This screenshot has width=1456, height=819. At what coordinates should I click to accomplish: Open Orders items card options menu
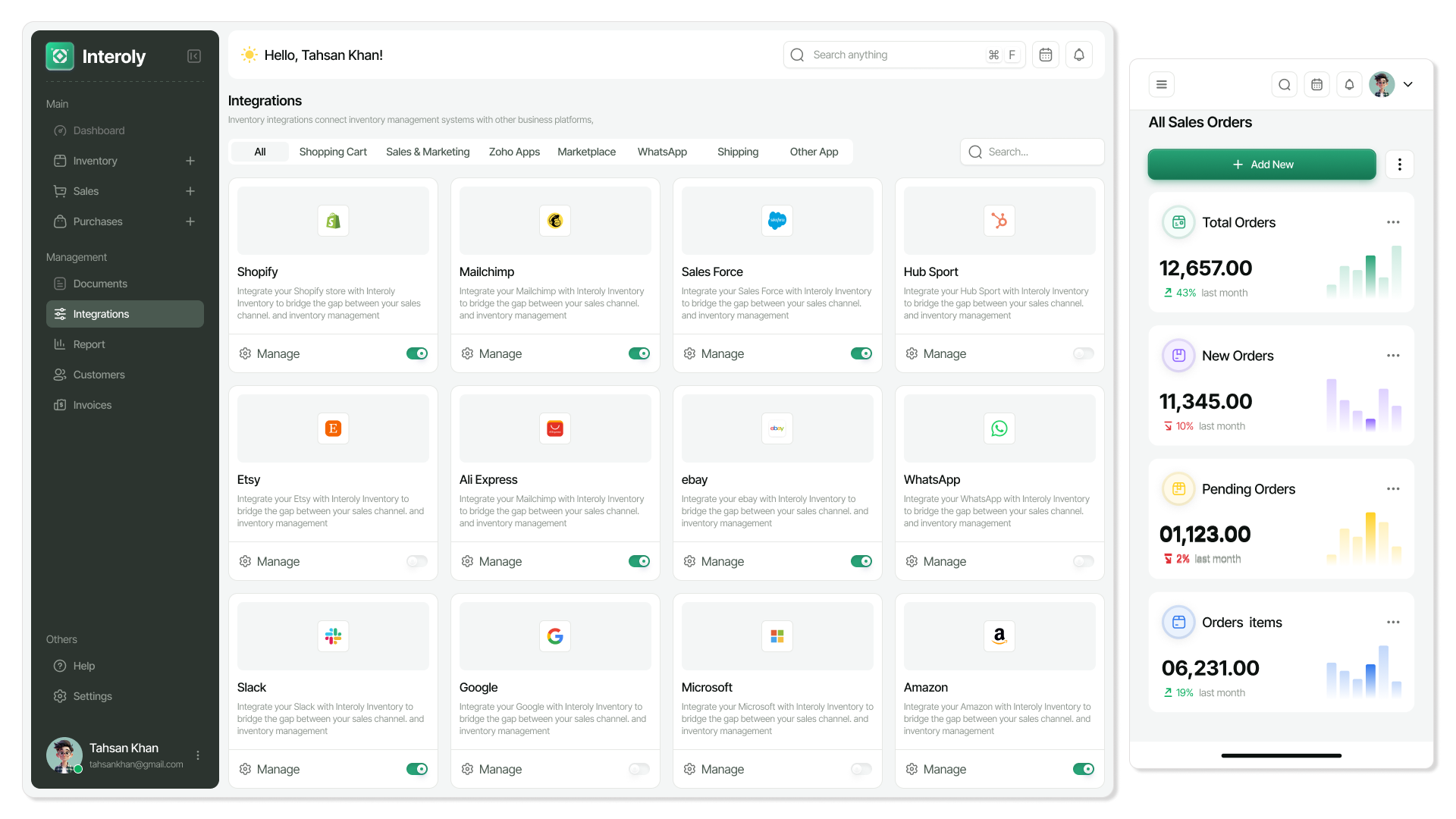(x=1393, y=622)
